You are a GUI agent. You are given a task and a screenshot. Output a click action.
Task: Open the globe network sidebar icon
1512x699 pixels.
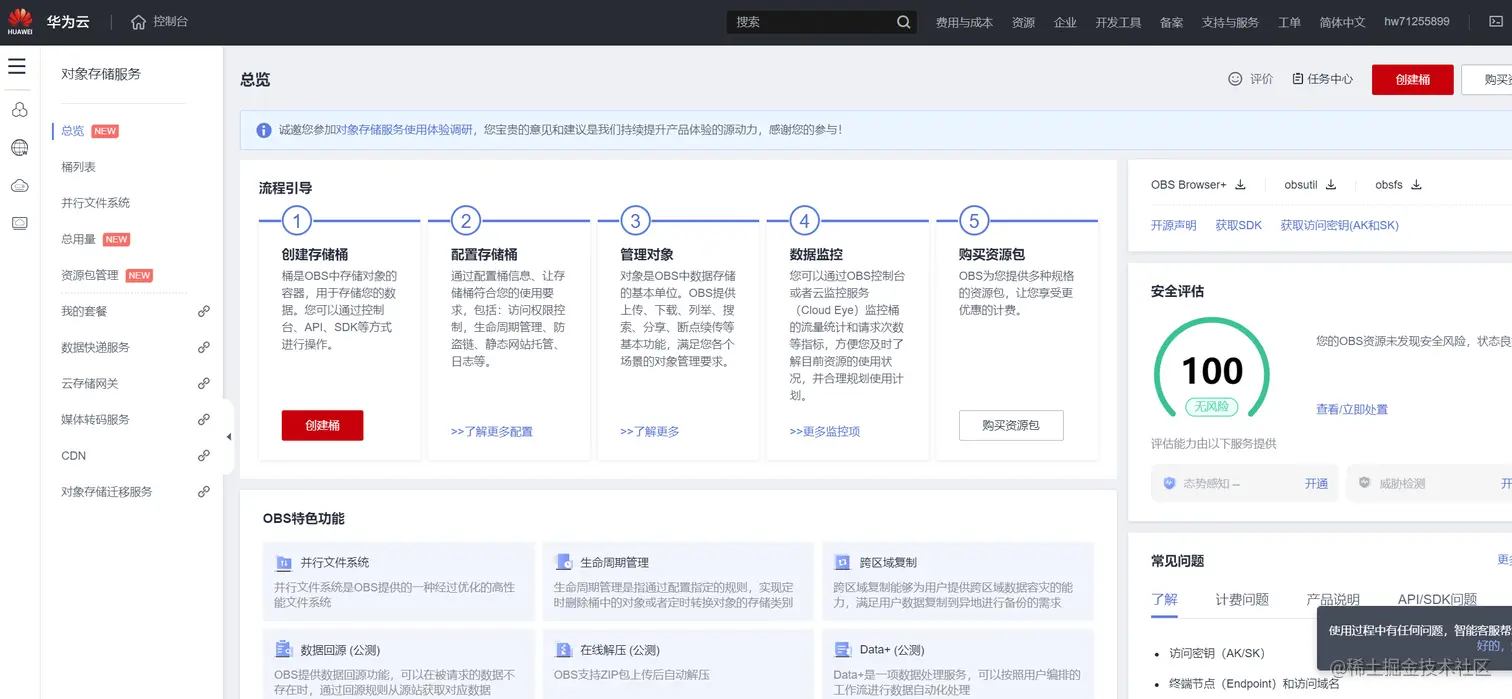[19, 148]
